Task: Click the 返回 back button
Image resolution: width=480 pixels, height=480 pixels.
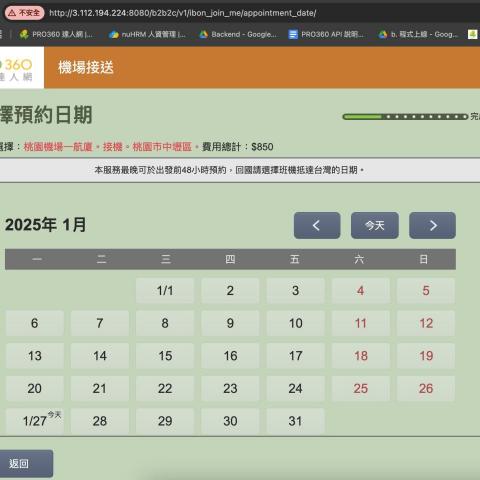Action: point(26,463)
